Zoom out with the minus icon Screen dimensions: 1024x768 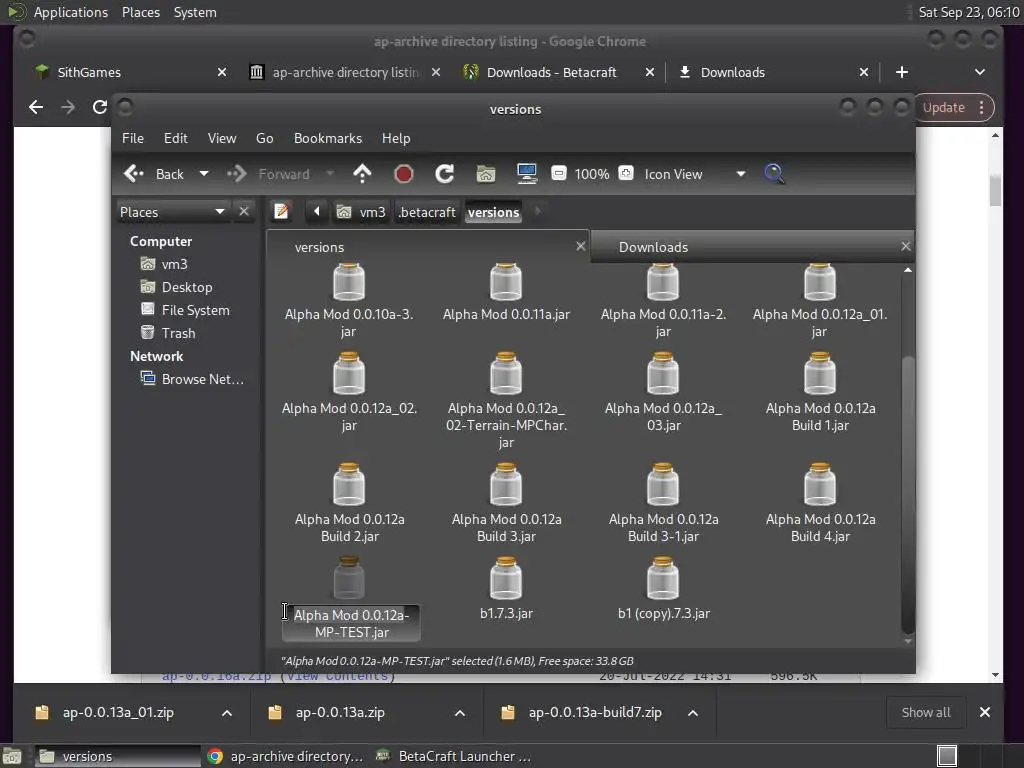point(559,173)
